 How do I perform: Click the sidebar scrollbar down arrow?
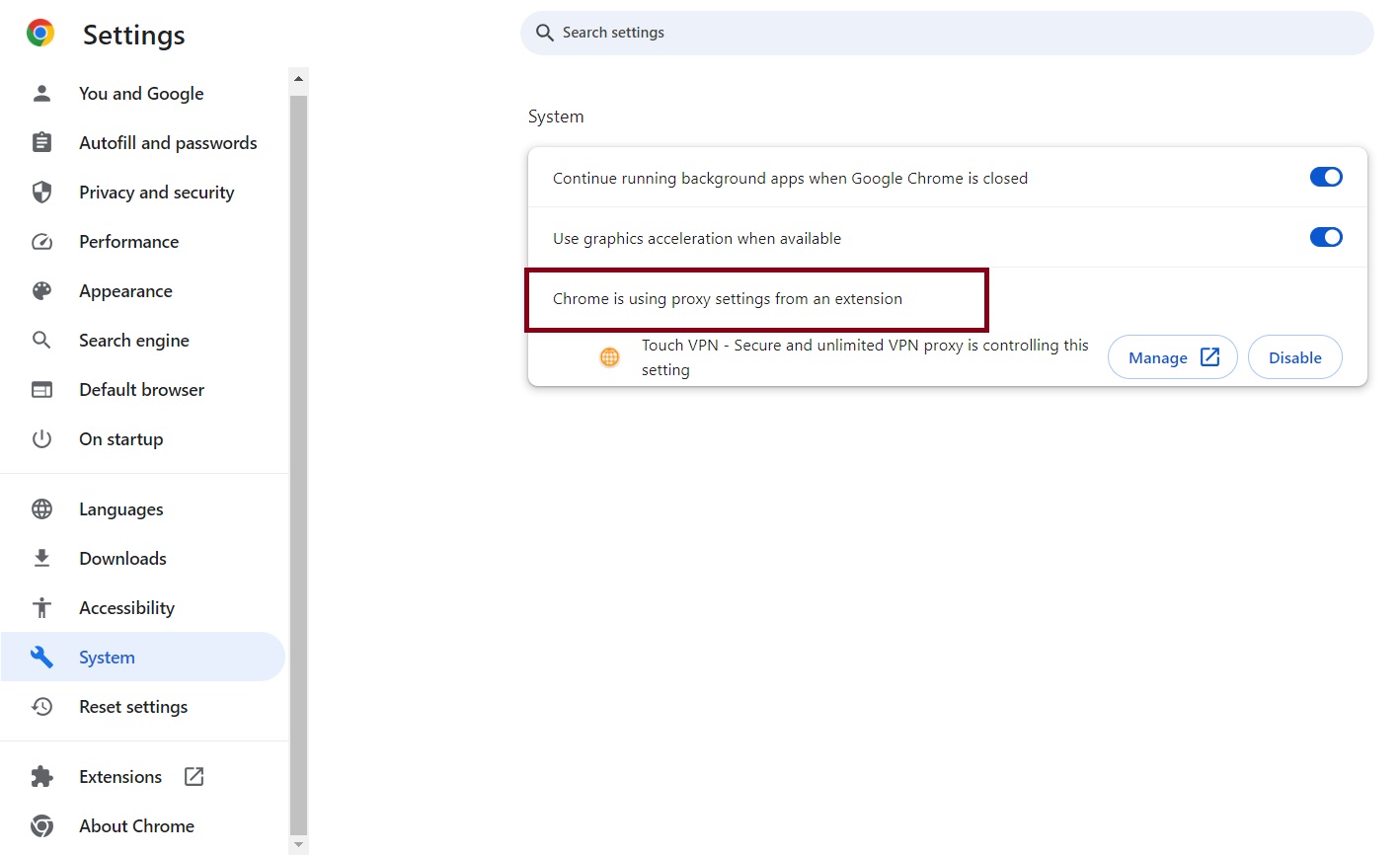[x=299, y=845]
